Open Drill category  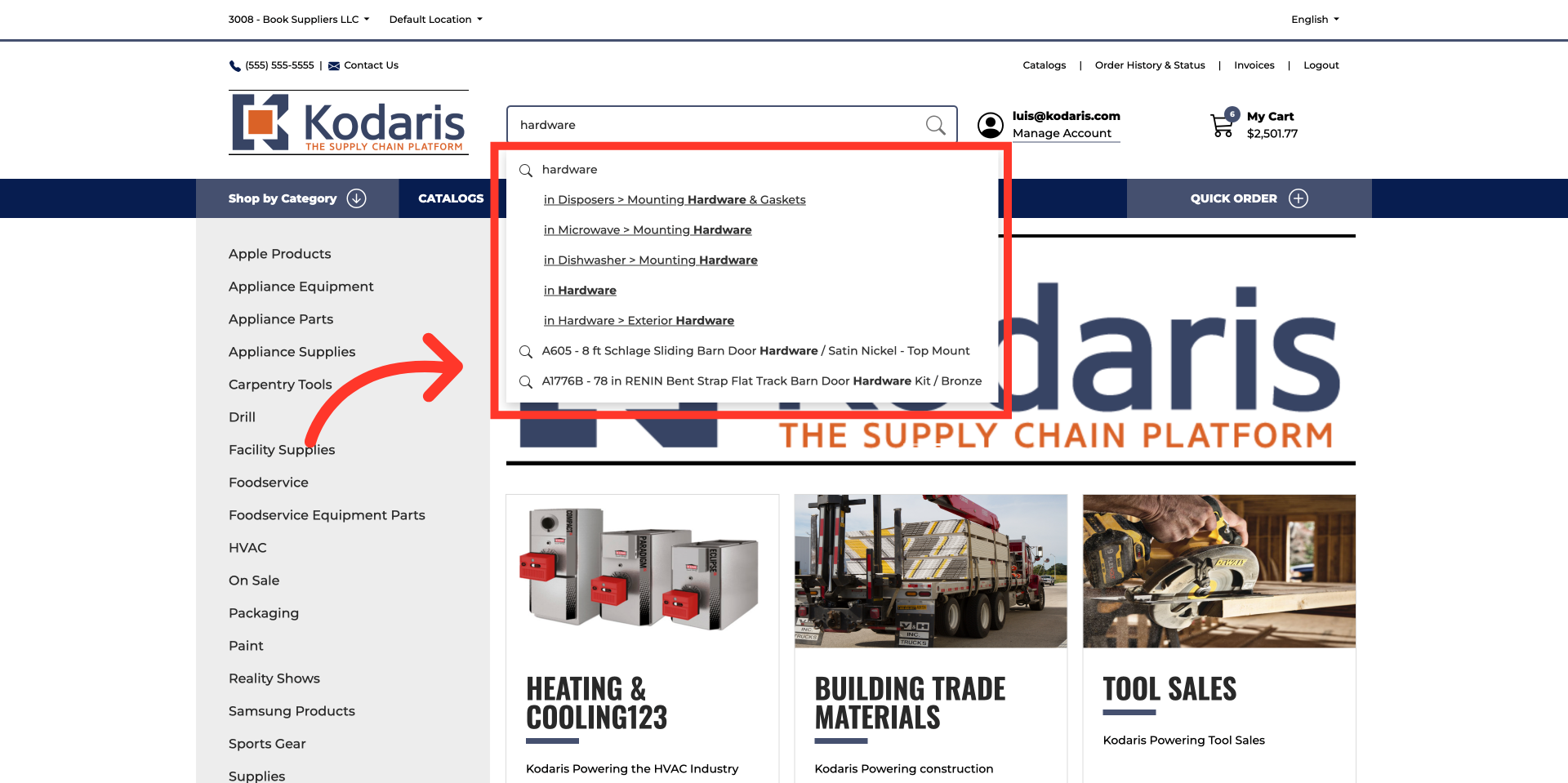(x=242, y=417)
